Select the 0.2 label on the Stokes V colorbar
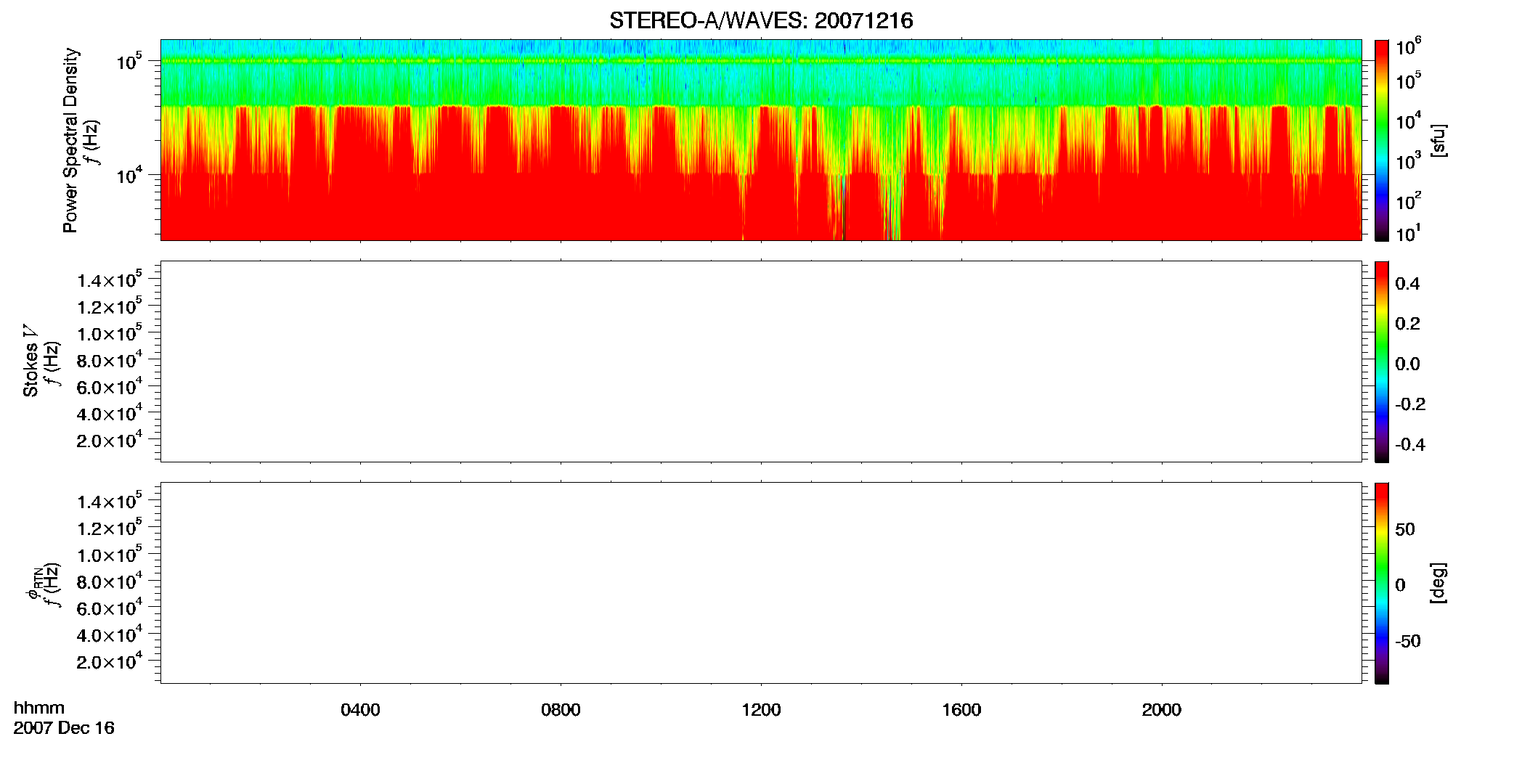1522x784 pixels. [x=1407, y=323]
